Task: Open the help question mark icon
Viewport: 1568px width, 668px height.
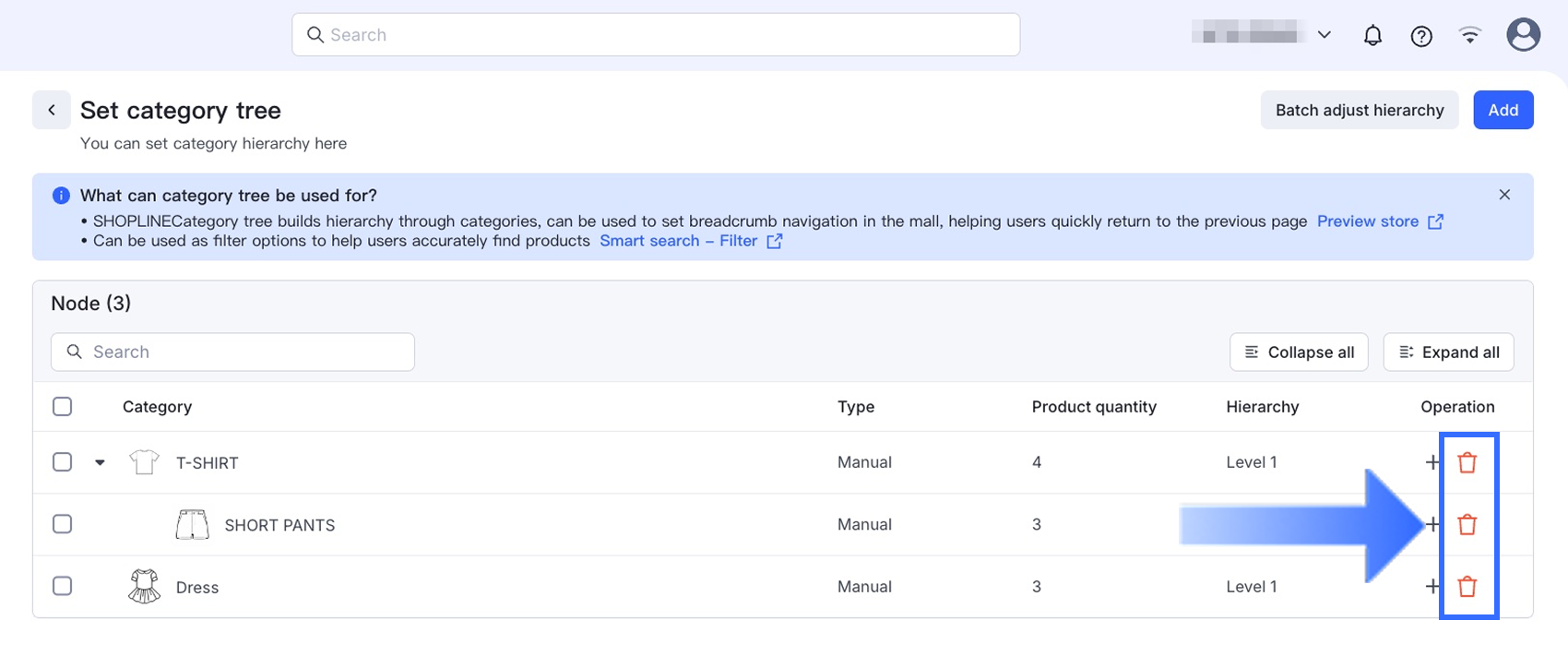Action: coord(1421,36)
